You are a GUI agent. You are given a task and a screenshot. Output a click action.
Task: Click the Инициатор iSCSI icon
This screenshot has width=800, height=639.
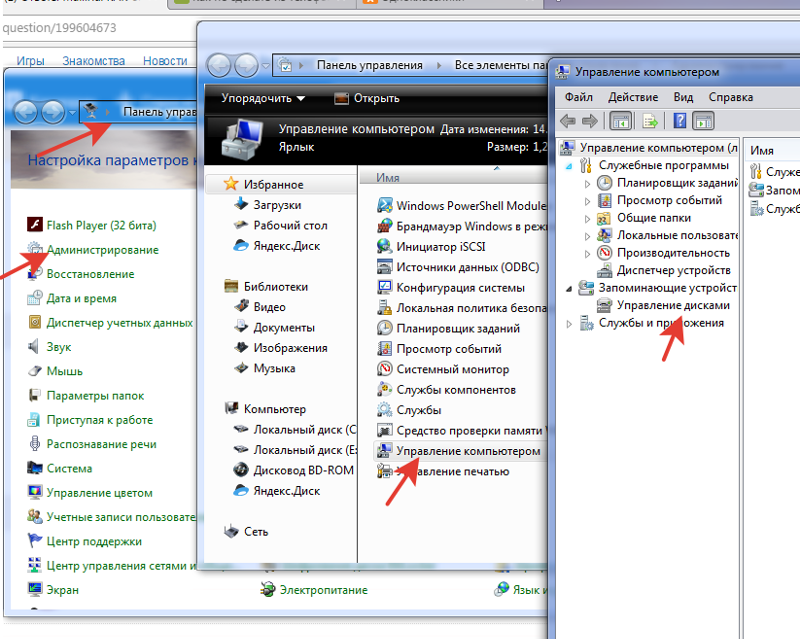tap(385, 247)
